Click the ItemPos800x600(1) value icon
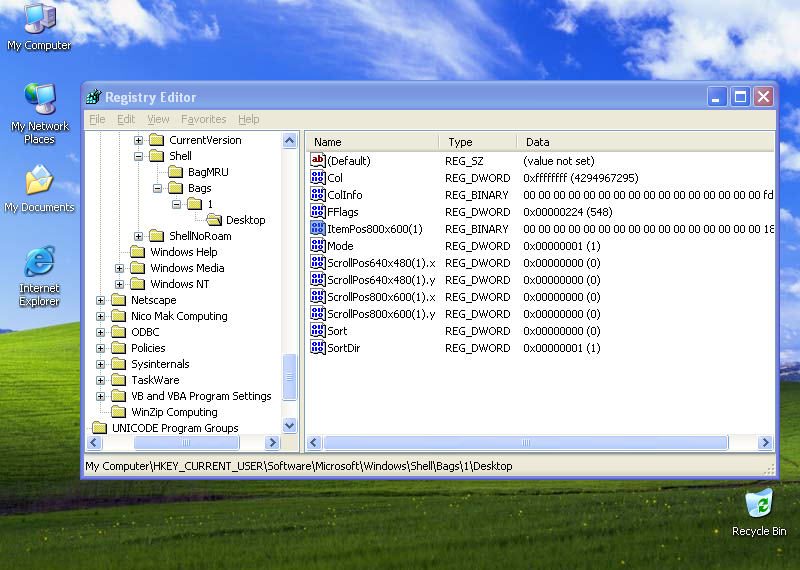The width and height of the screenshot is (800, 570). point(317,229)
